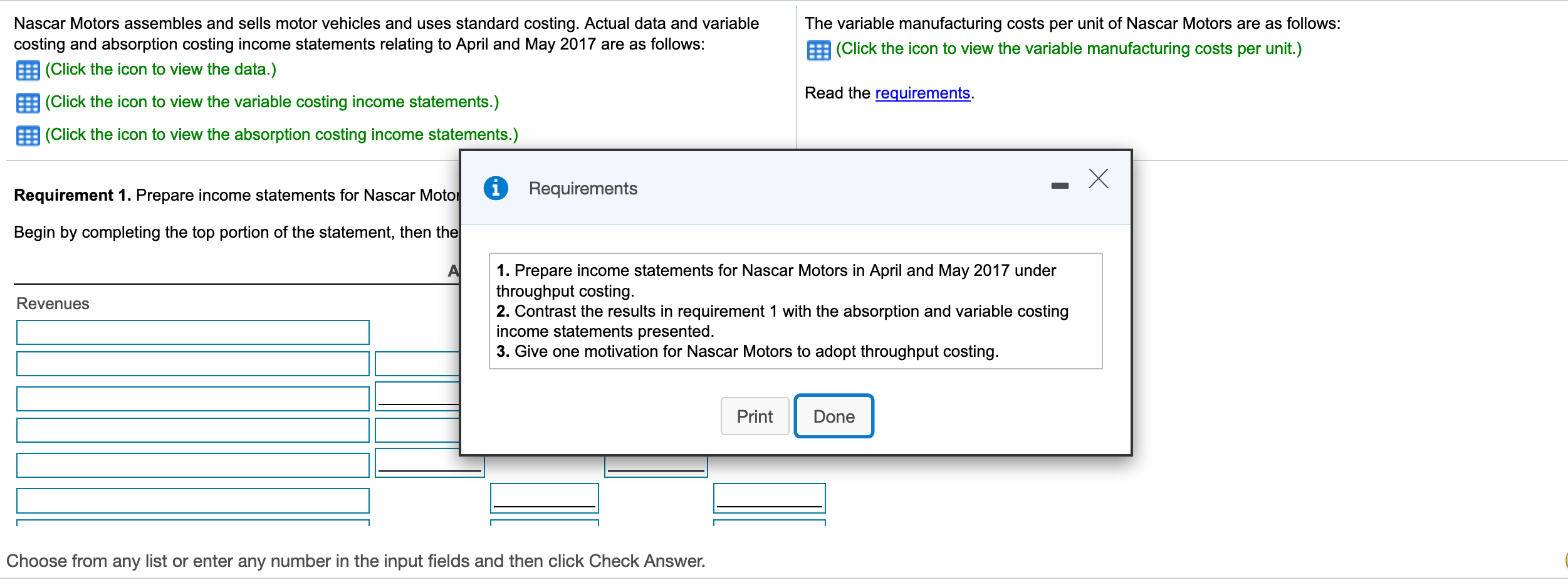Select the third label field under Revenues
This screenshot has width=1568, height=587.
[193, 399]
